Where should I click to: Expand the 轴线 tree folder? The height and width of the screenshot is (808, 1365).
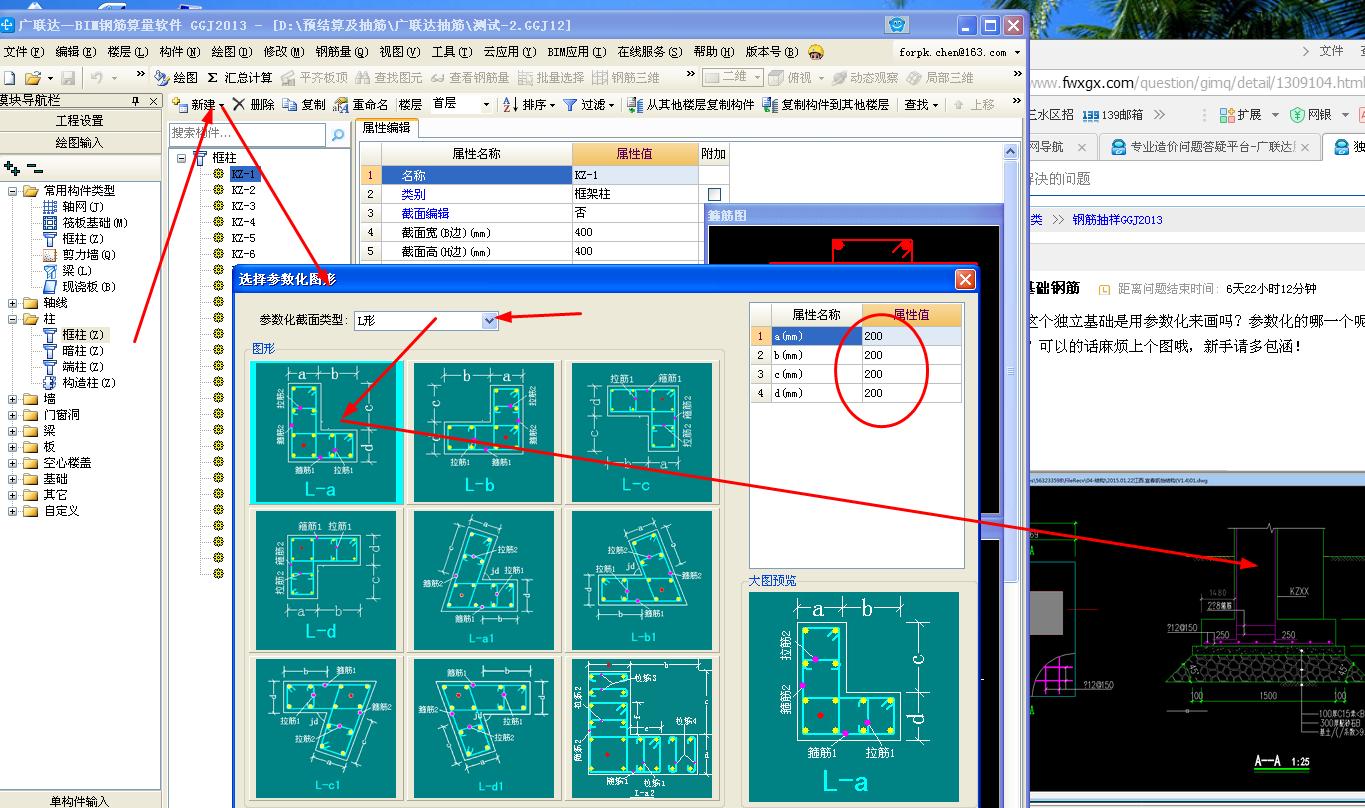coord(13,303)
